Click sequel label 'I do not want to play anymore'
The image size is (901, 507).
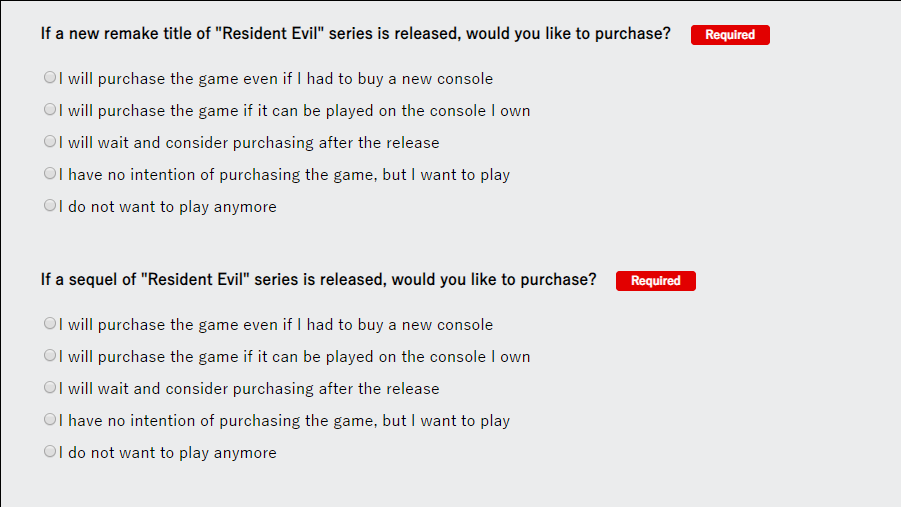click(168, 453)
